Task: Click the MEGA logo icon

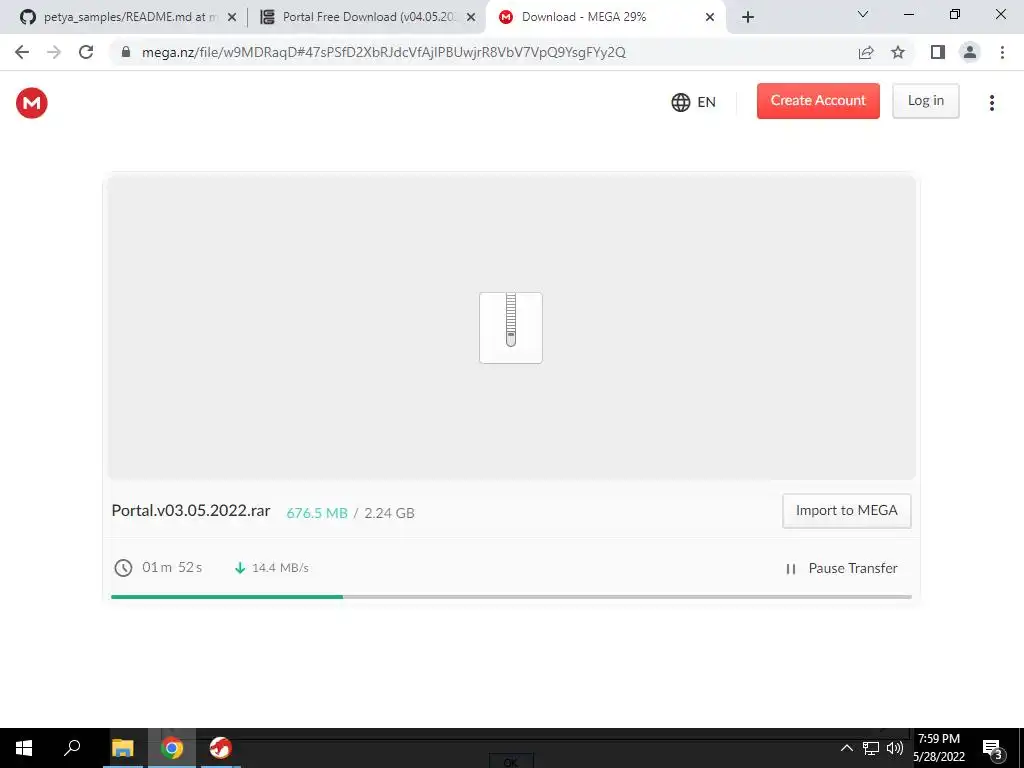Action: (32, 103)
